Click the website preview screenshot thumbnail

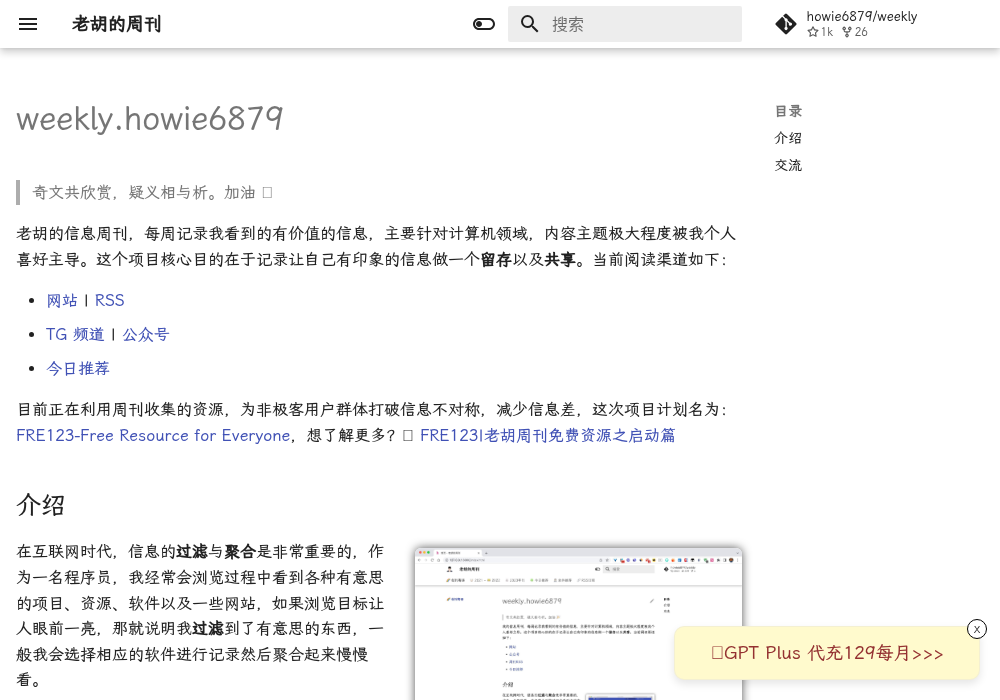pos(578,623)
